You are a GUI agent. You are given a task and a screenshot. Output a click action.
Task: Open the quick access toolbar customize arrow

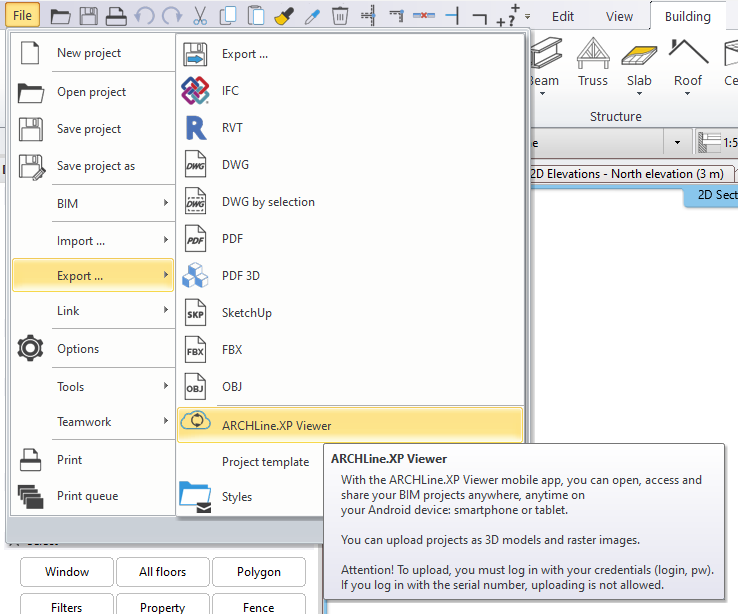[x=528, y=16]
